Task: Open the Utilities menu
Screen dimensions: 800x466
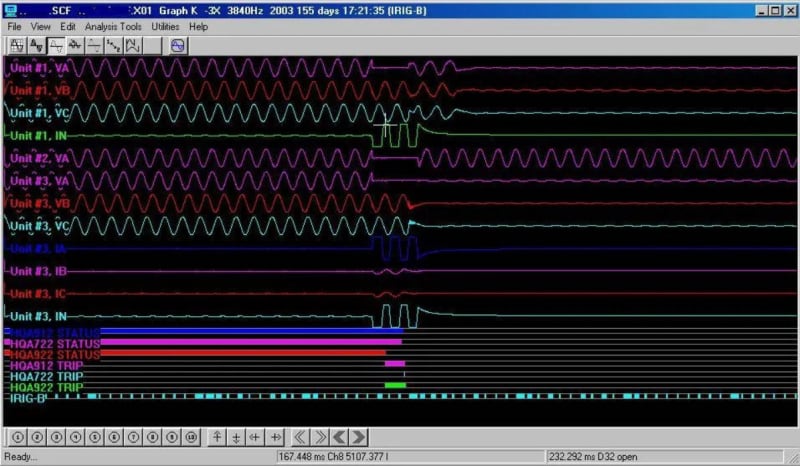Action: 165,27
